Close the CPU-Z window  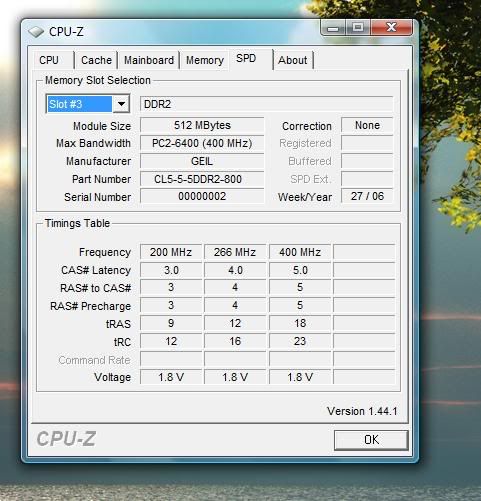pos(391,27)
